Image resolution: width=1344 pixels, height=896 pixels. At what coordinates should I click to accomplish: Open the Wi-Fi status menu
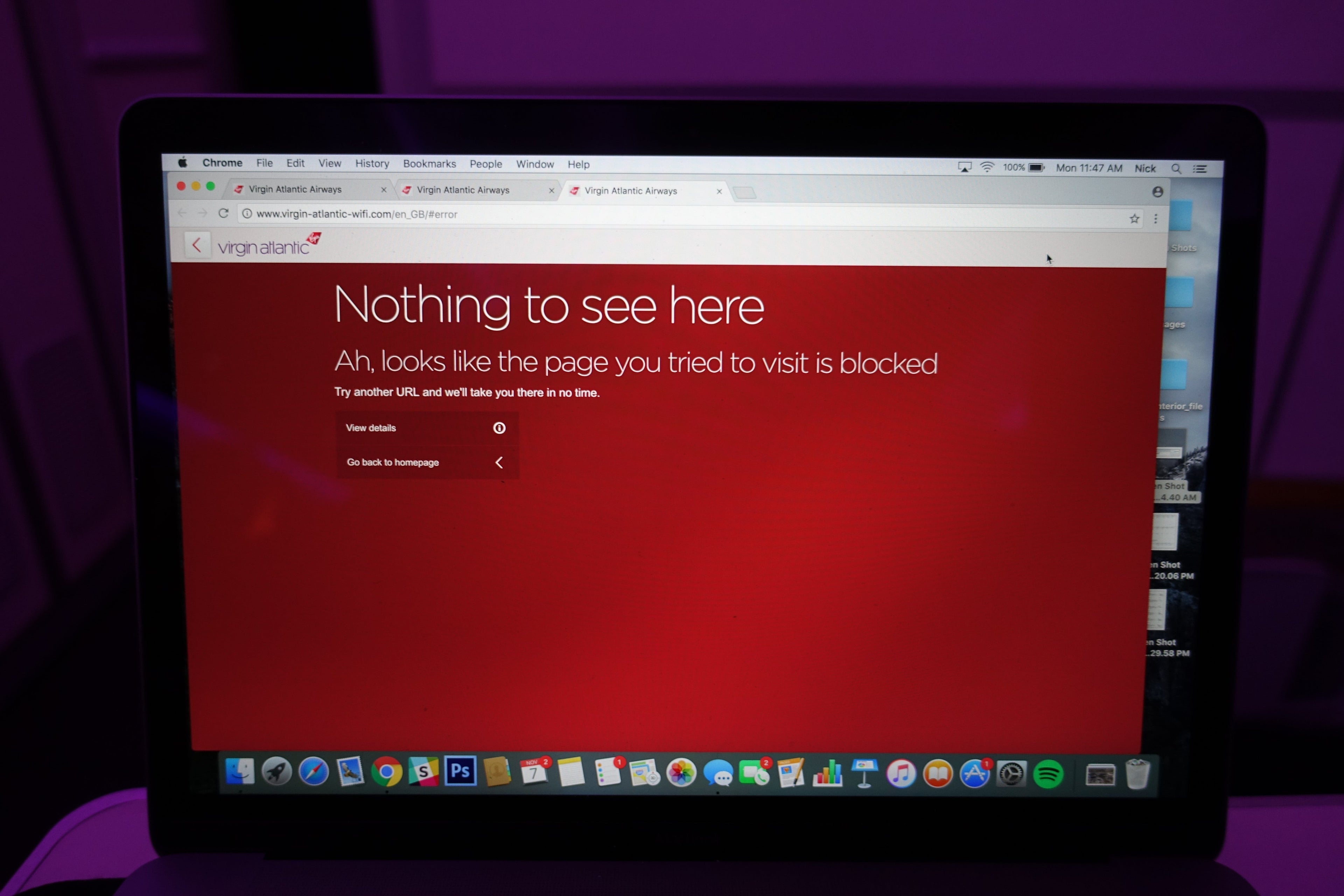[987, 167]
